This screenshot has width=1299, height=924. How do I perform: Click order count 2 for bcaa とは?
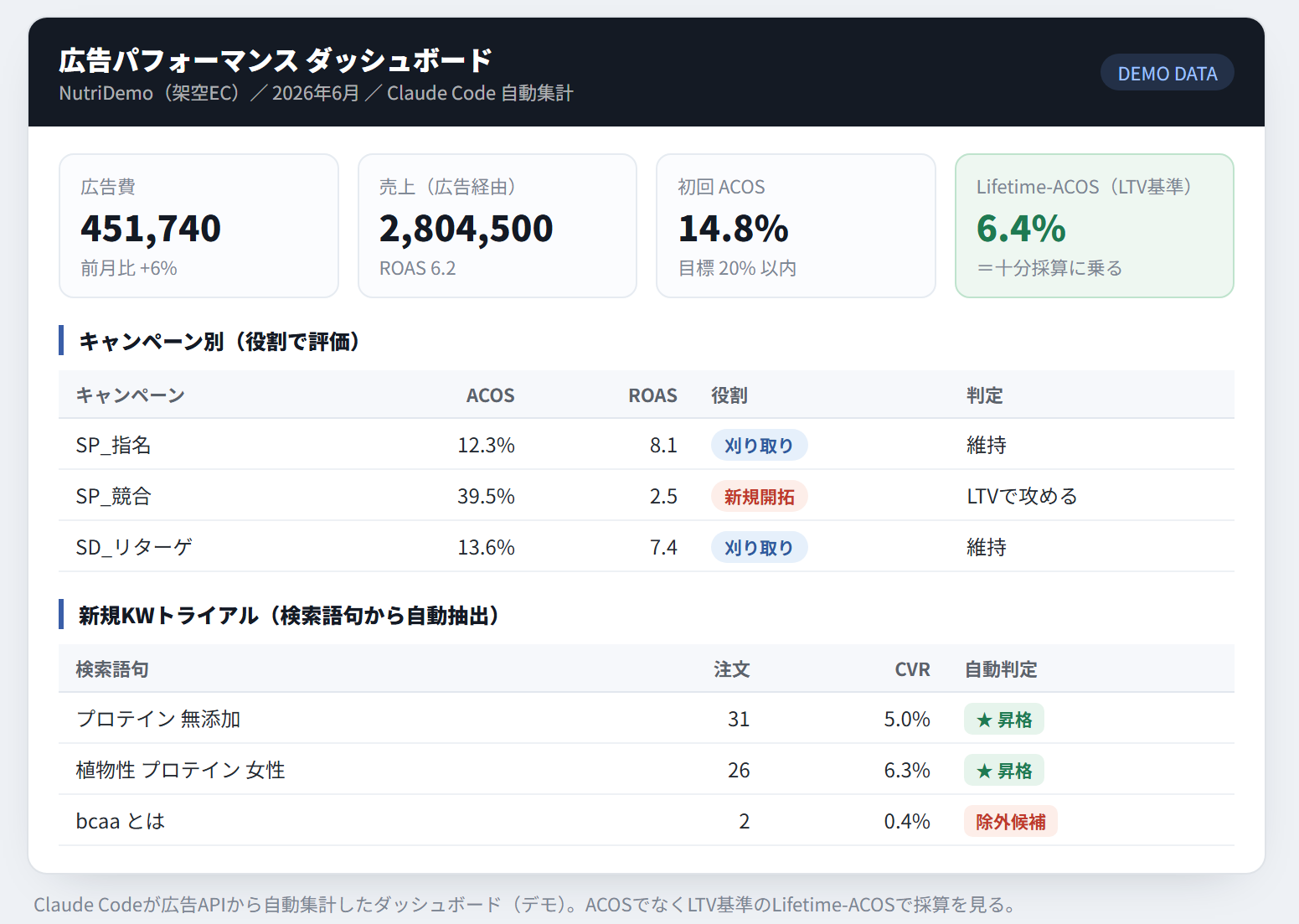745,821
